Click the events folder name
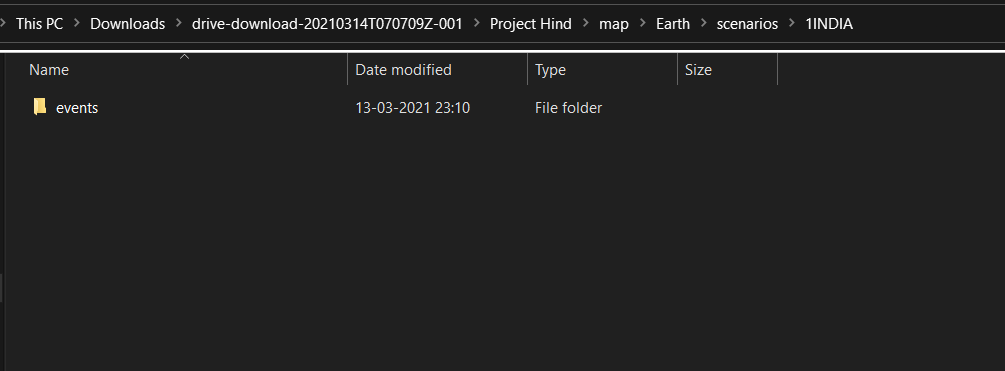The width and height of the screenshot is (1005, 371). [x=77, y=108]
